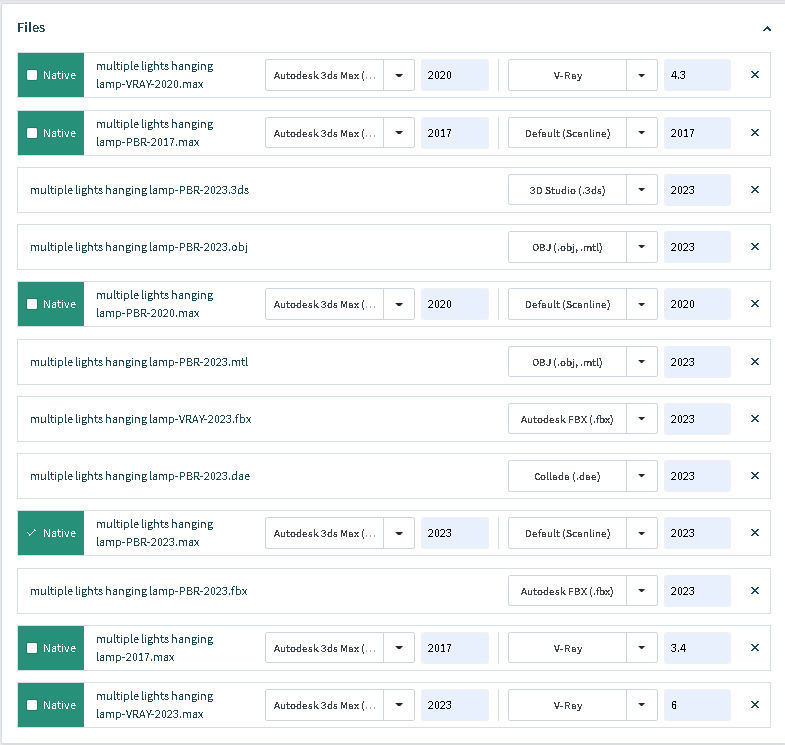
Task: Remove the lamp-VRAY-2020.max file with X icon
Action: pos(755,75)
